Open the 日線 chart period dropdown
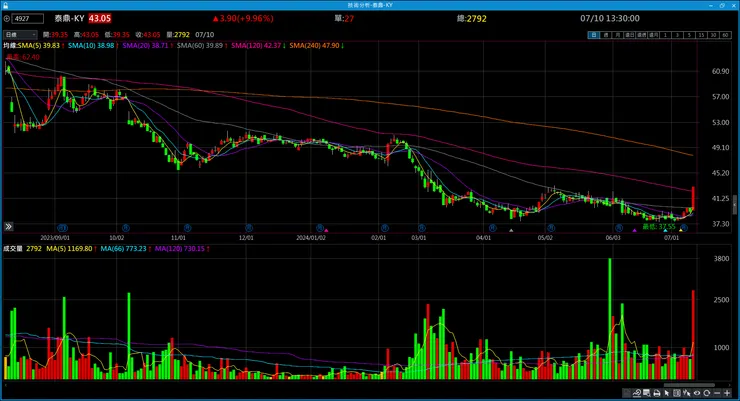The width and height of the screenshot is (740, 401). tap(20, 35)
